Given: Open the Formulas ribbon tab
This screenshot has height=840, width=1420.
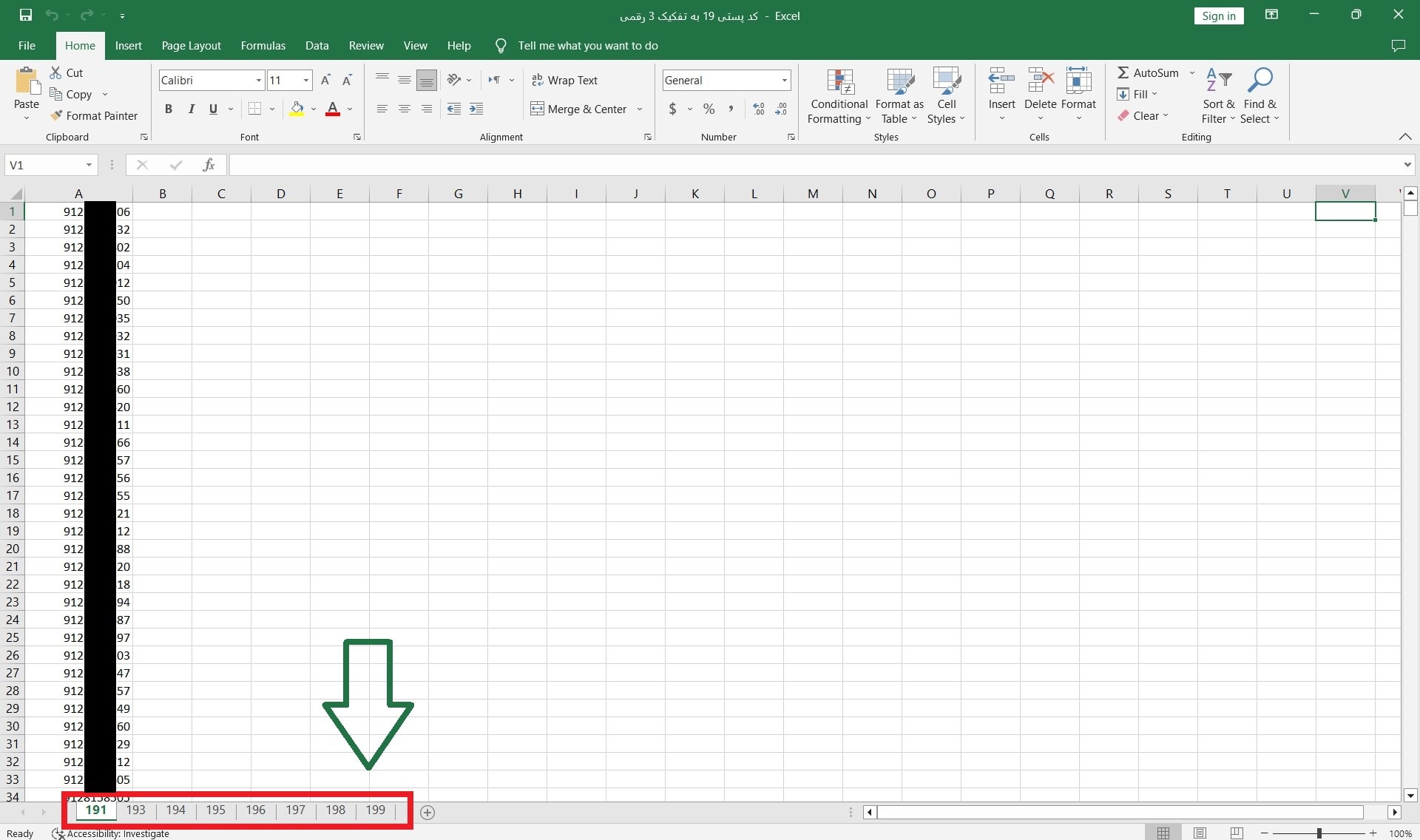Looking at the screenshot, I should [x=263, y=45].
